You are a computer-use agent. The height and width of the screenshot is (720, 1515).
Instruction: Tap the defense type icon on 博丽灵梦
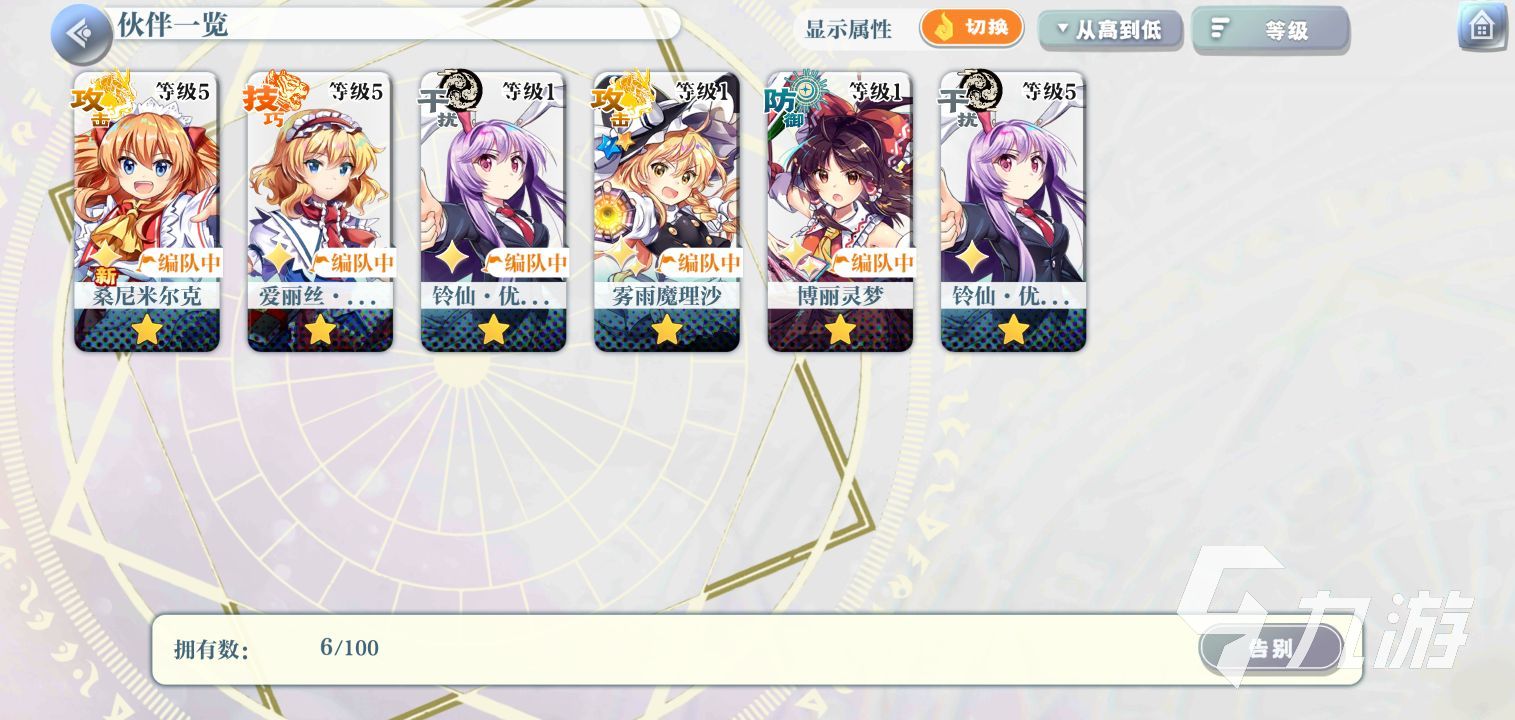coord(796,96)
